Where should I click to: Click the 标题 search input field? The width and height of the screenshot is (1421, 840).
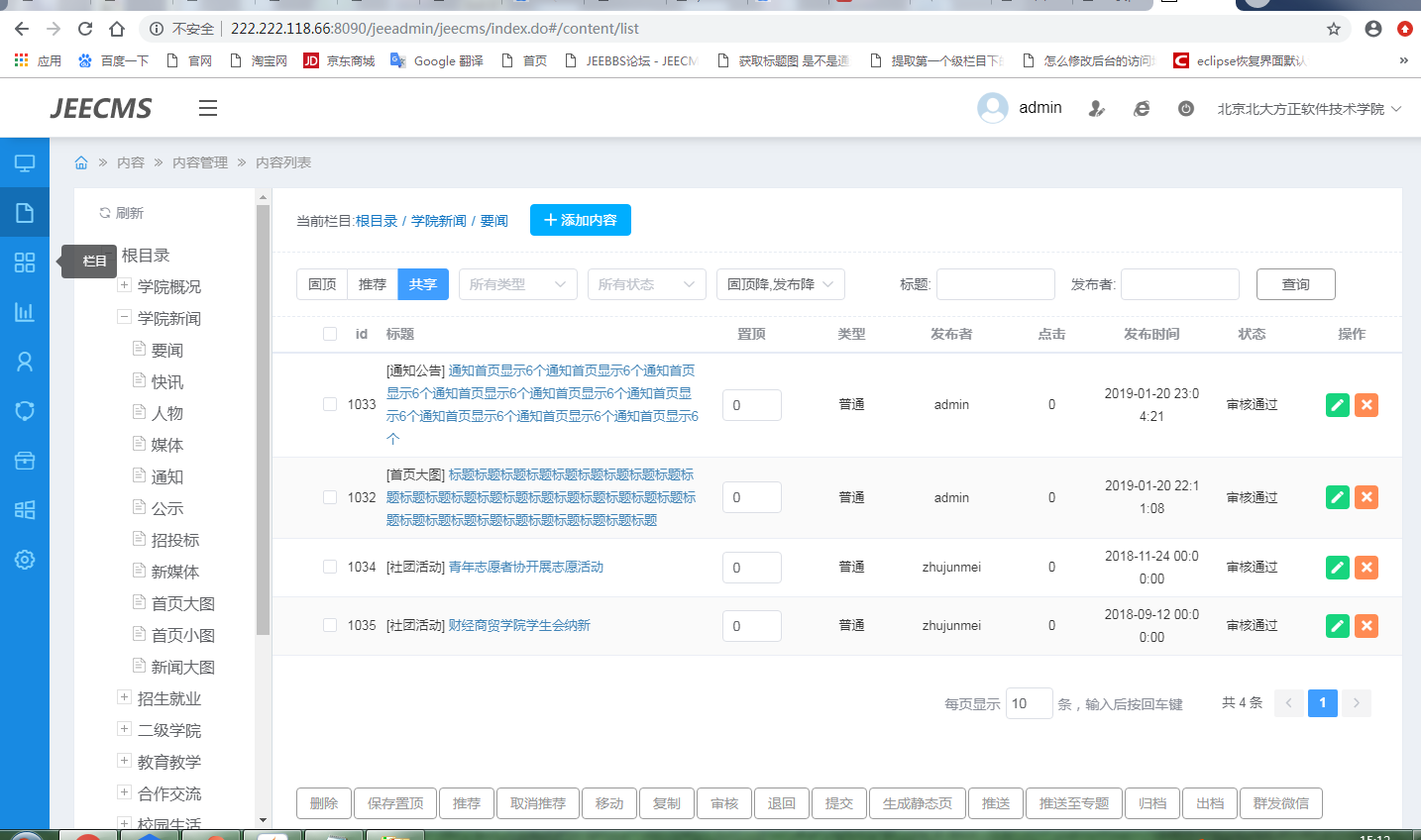click(x=995, y=284)
